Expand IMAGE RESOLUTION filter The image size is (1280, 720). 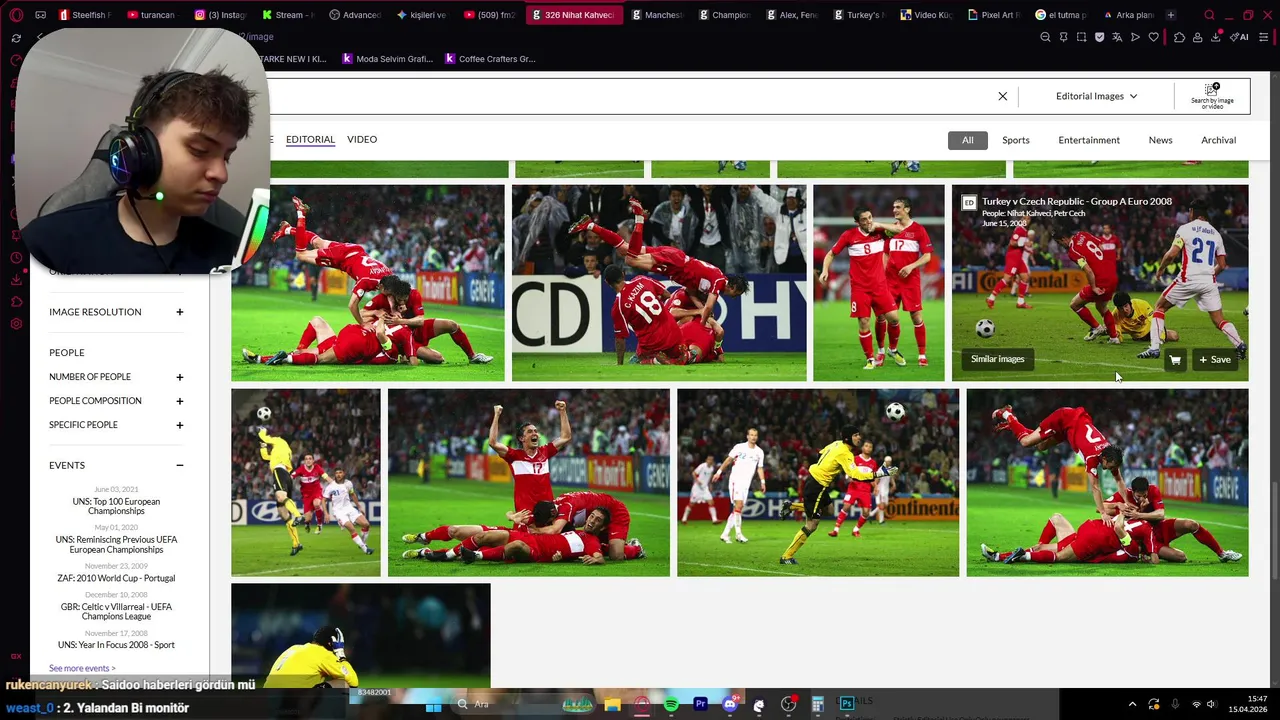point(116,312)
